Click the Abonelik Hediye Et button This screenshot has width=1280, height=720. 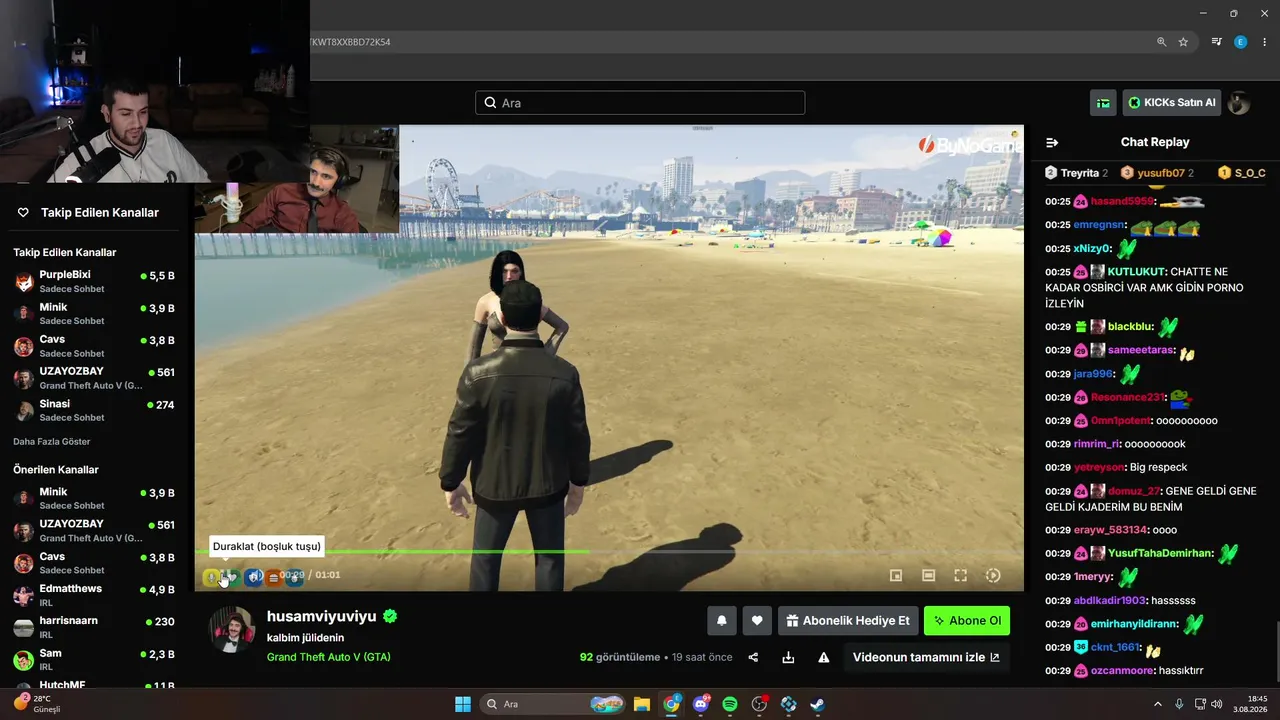(x=848, y=621)
